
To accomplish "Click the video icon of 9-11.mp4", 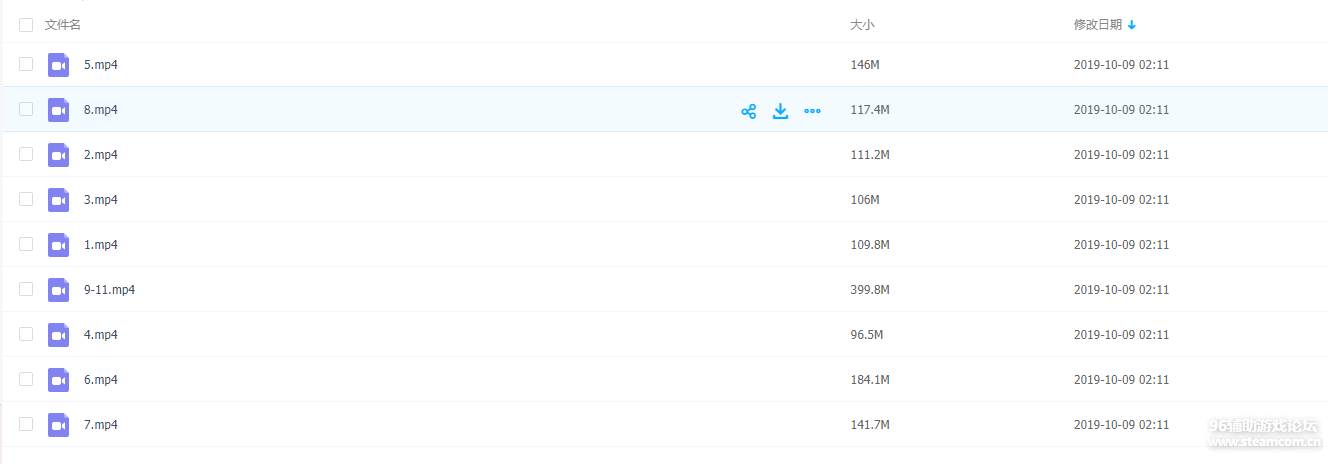I will [x=58, y=290].
